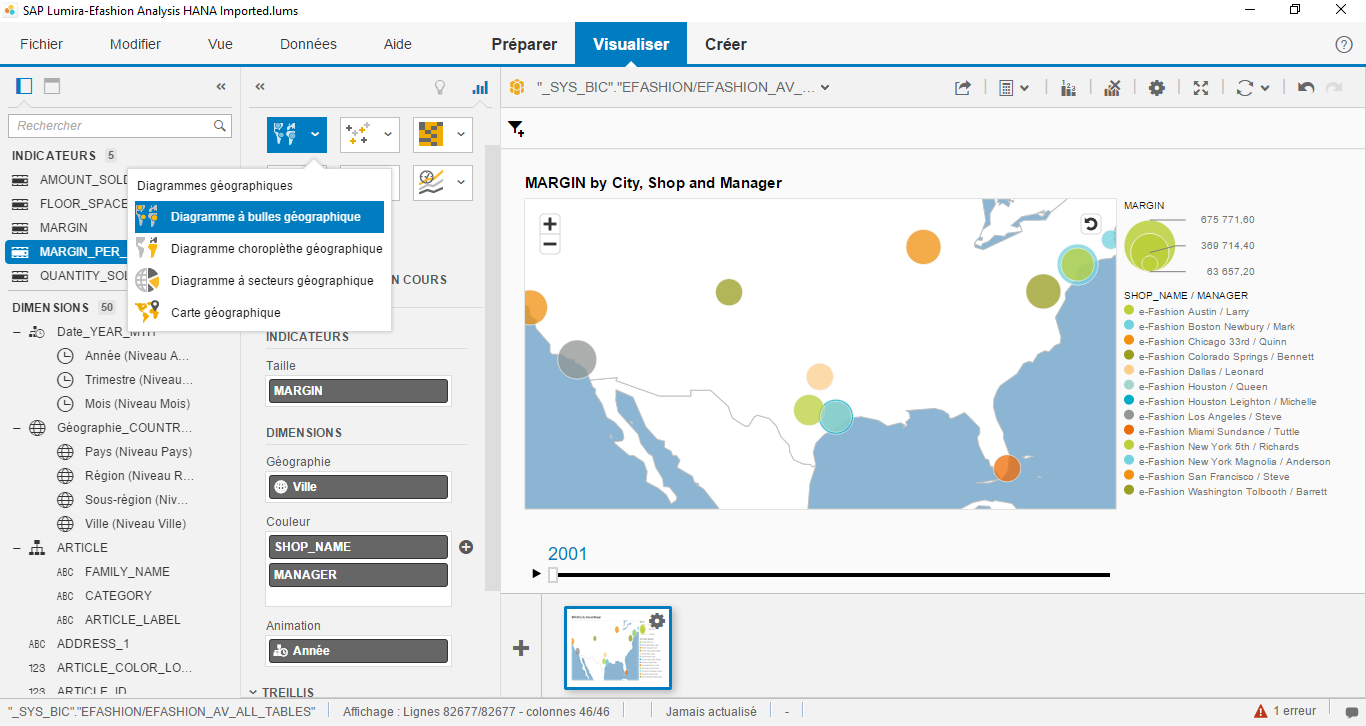The image size is (1366, 726).
Task: Select the map visualization thumbnail
Action: point(617,648)
